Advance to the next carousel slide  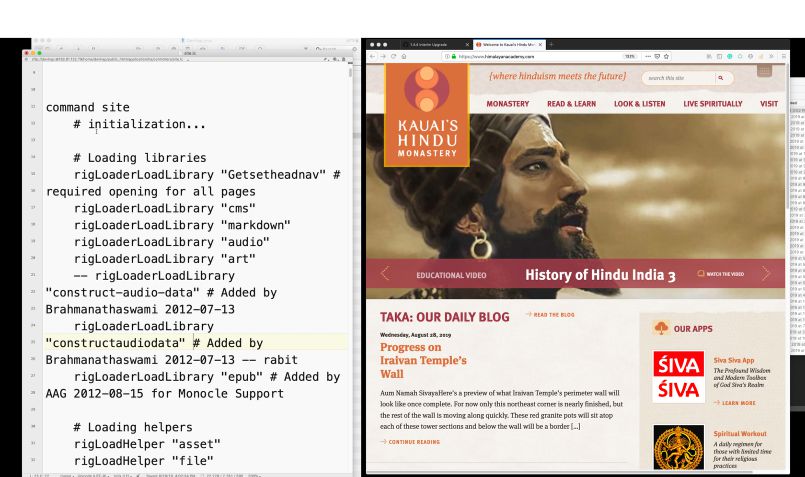(766, 274)
